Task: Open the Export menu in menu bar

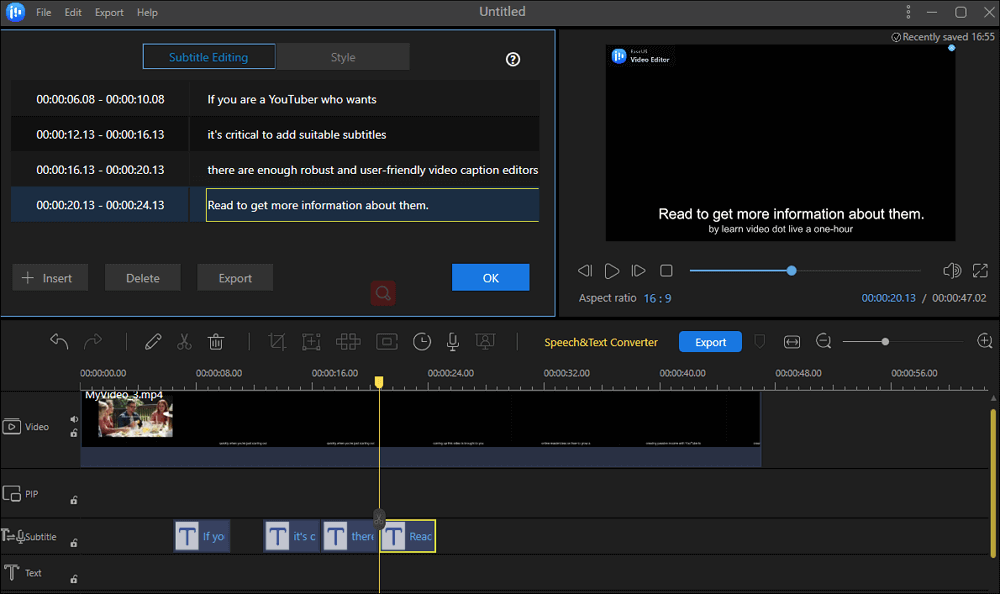Action: point(109,13)
